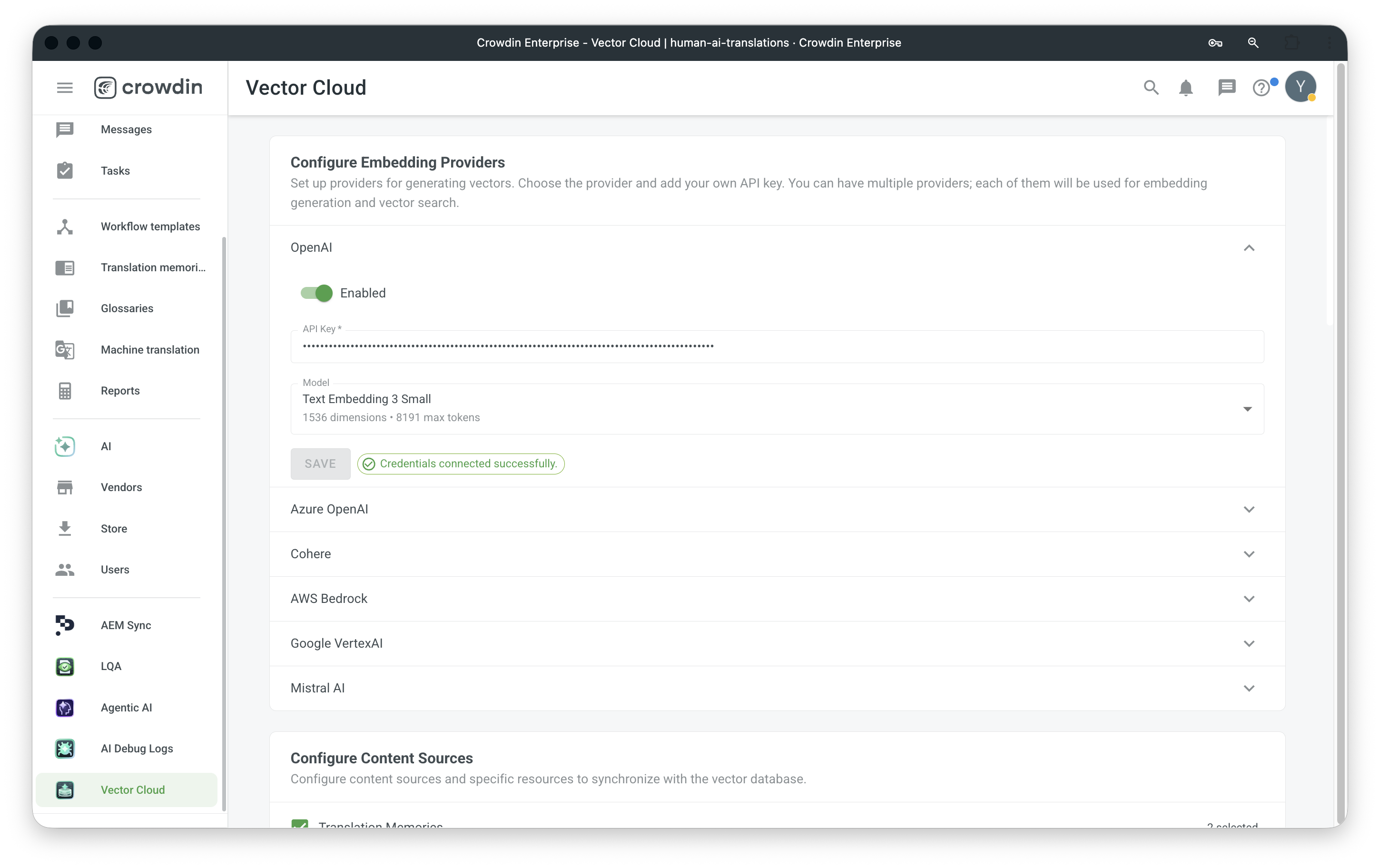Click the Credentials connected successfully badge
Viewport: 1380px width, 868px height.
point(461,464)
